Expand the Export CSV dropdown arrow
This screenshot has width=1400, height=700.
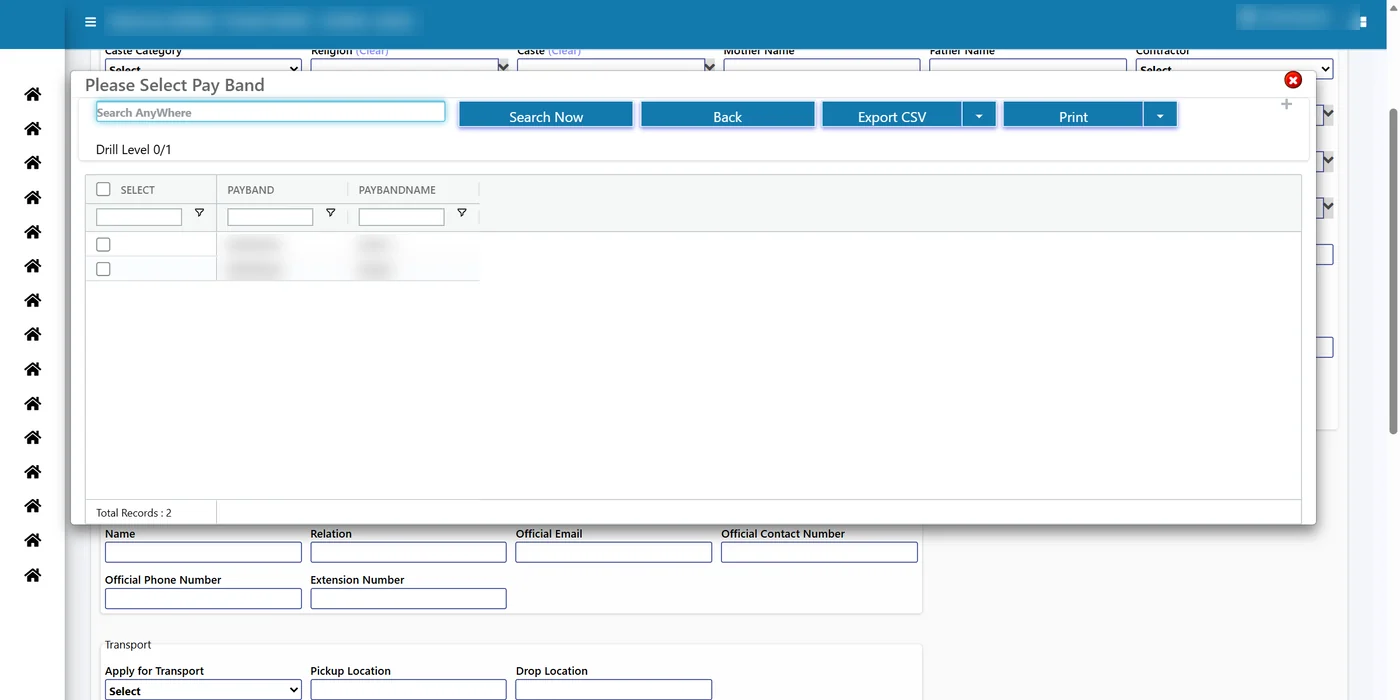(x=979, y=116)
